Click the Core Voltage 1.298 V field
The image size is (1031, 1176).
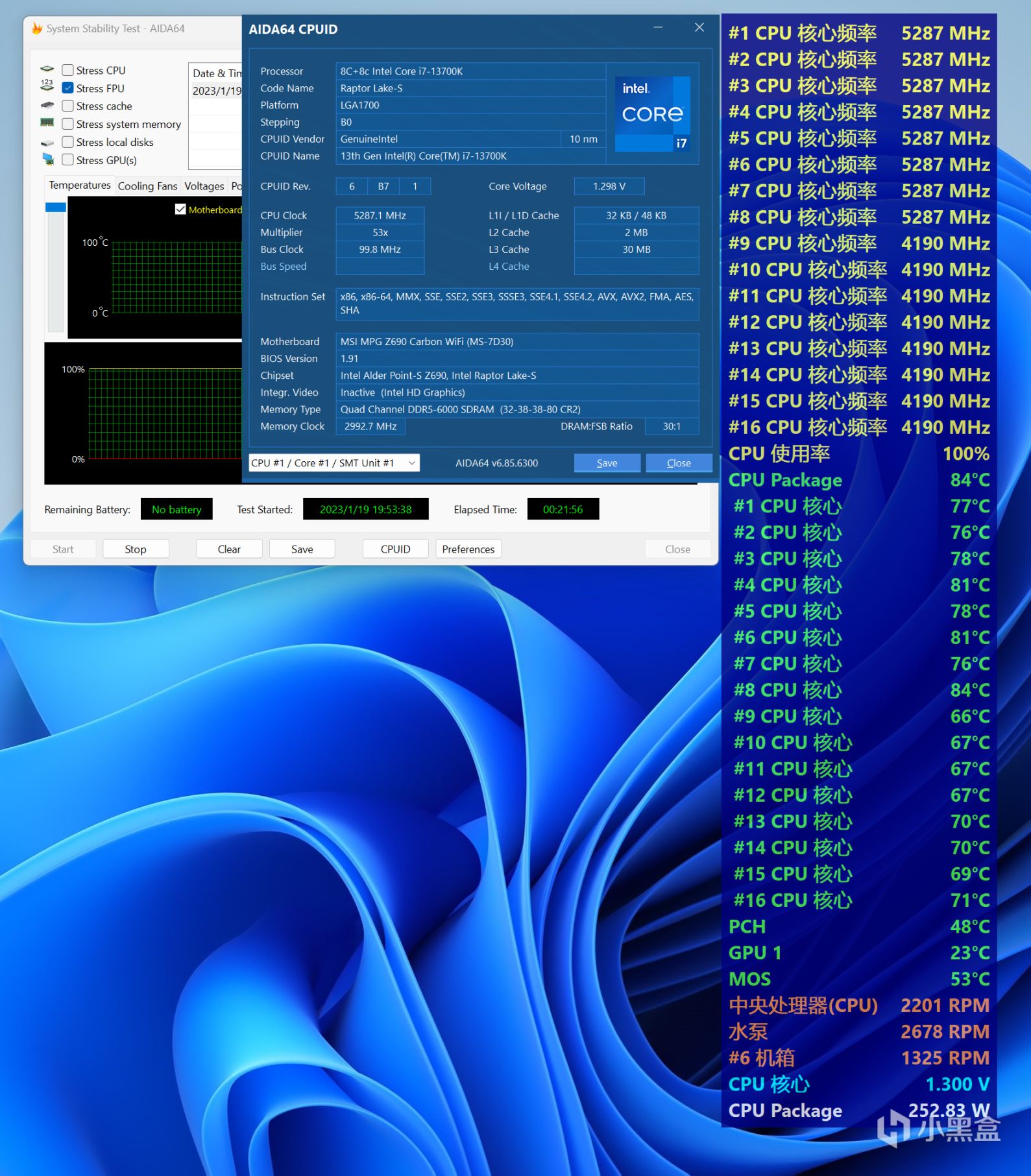609,186
